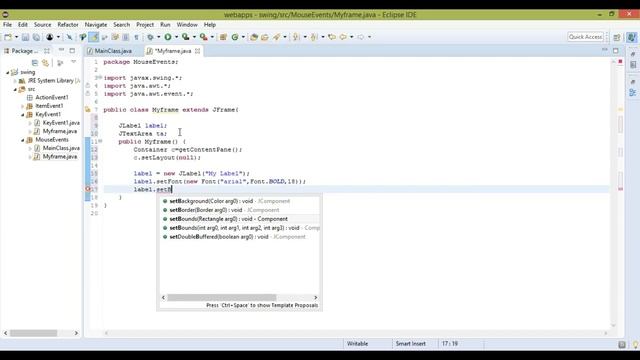Image resolution: width=640 pixels, height=360 pixels.
Task: Choose setBorder(Border arg0) proposal
Action: [x=240, y=210]
